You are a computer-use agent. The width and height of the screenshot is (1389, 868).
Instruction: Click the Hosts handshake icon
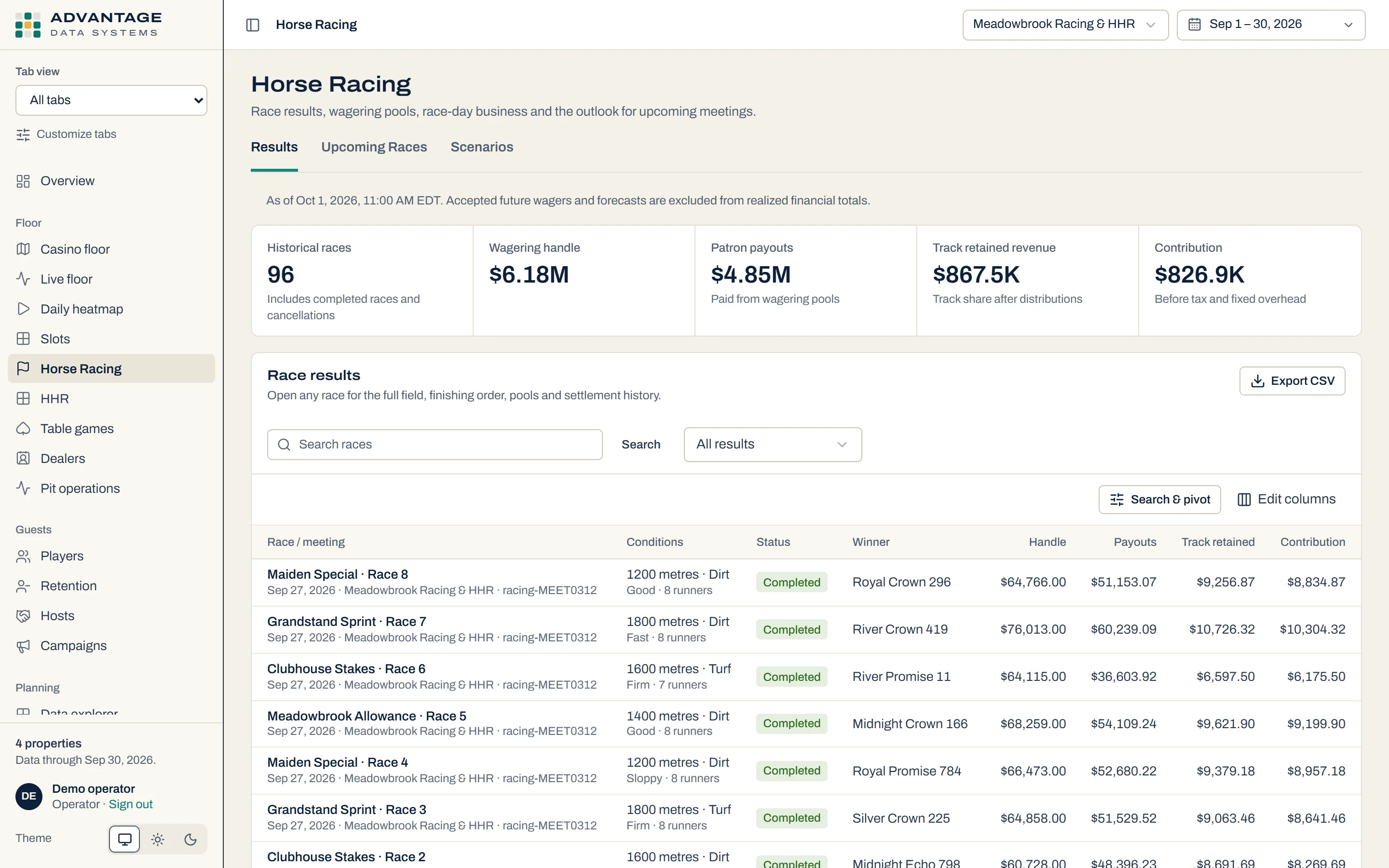tap(23, 616)
